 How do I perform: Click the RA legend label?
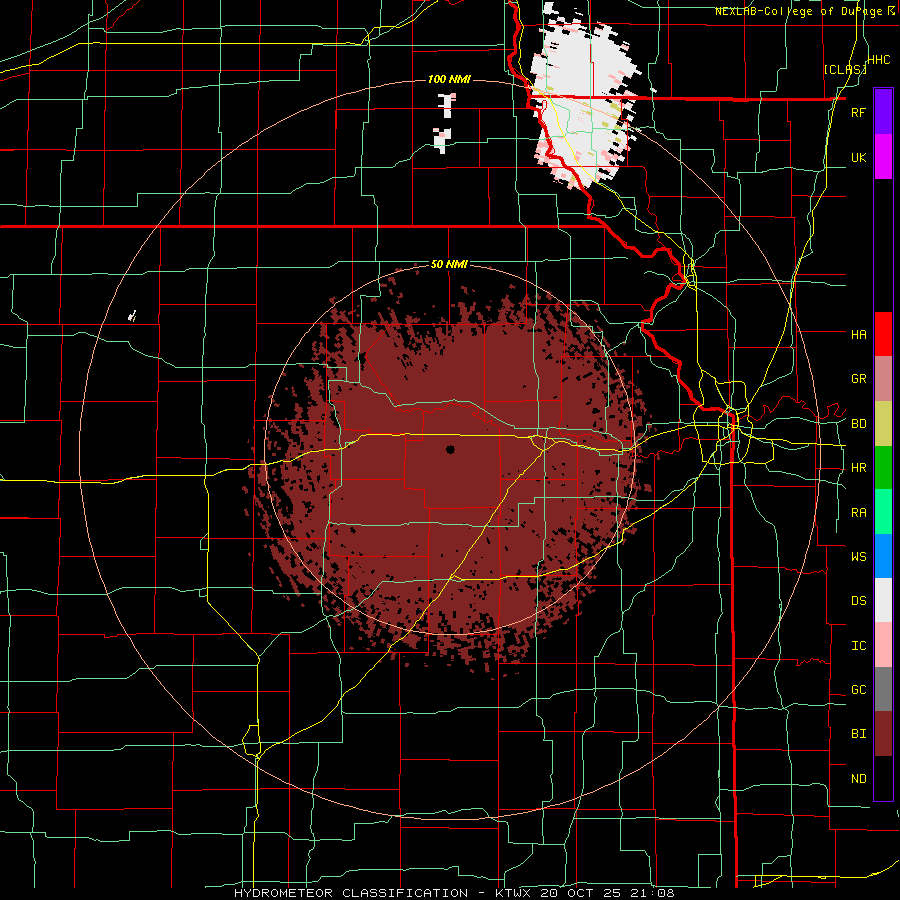click(858, 513)
